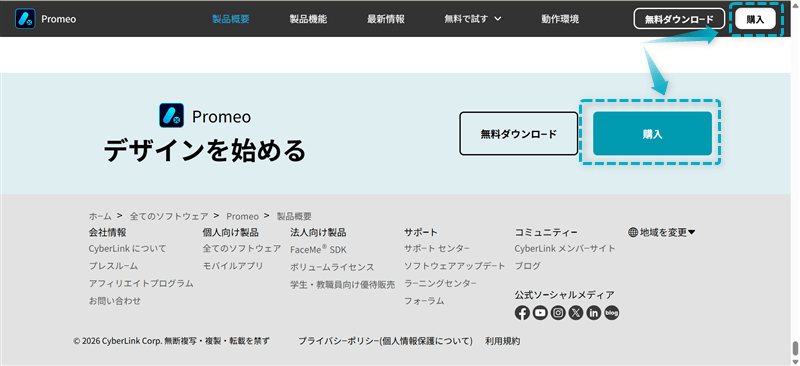Click the vertical scrollbar thumb

pos(795,348)
